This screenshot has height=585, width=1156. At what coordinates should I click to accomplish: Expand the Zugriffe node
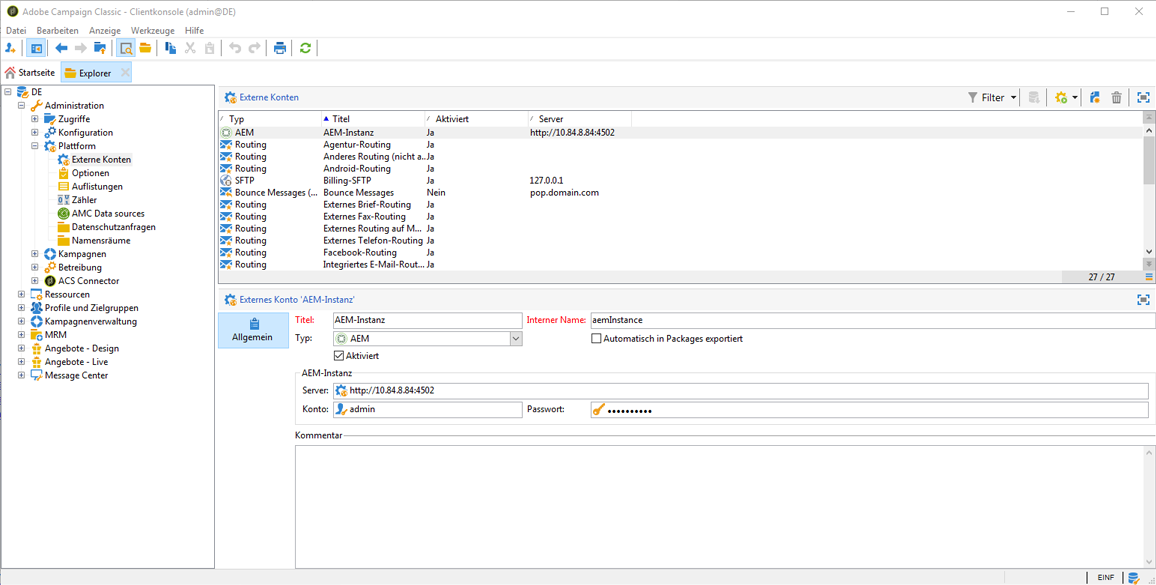click(35, 119)
